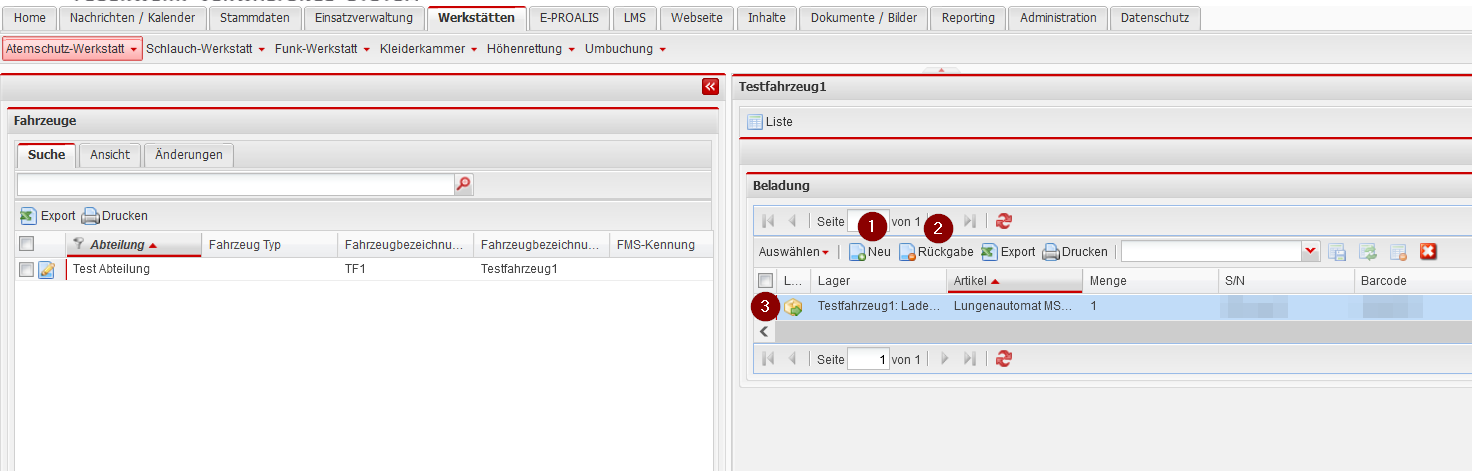Tick the Test Abteilung row checkbox
This screenshot has width=1472, height=471.
click(27, 269)
